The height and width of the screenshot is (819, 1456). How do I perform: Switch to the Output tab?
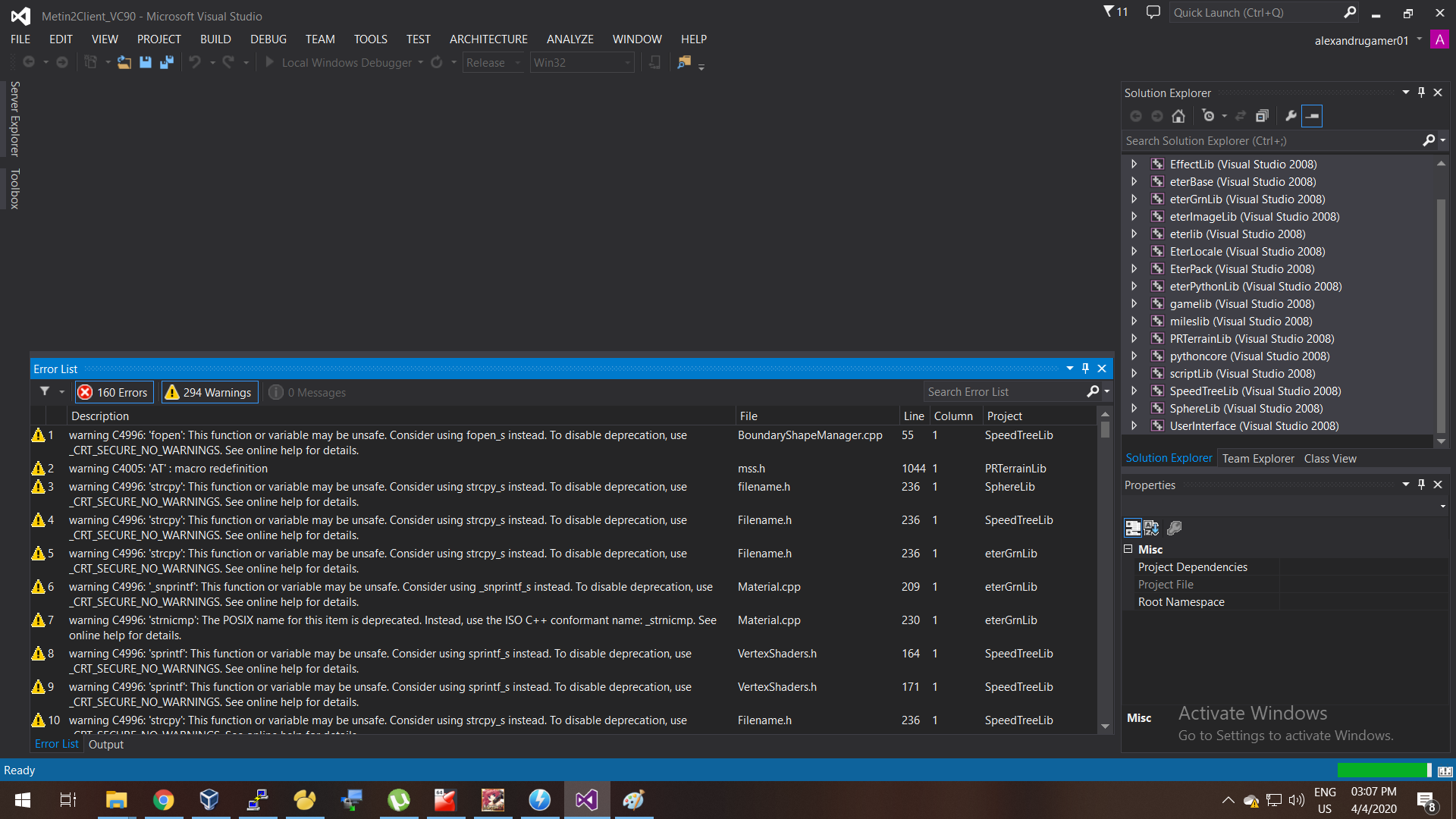tap(105, 744)
